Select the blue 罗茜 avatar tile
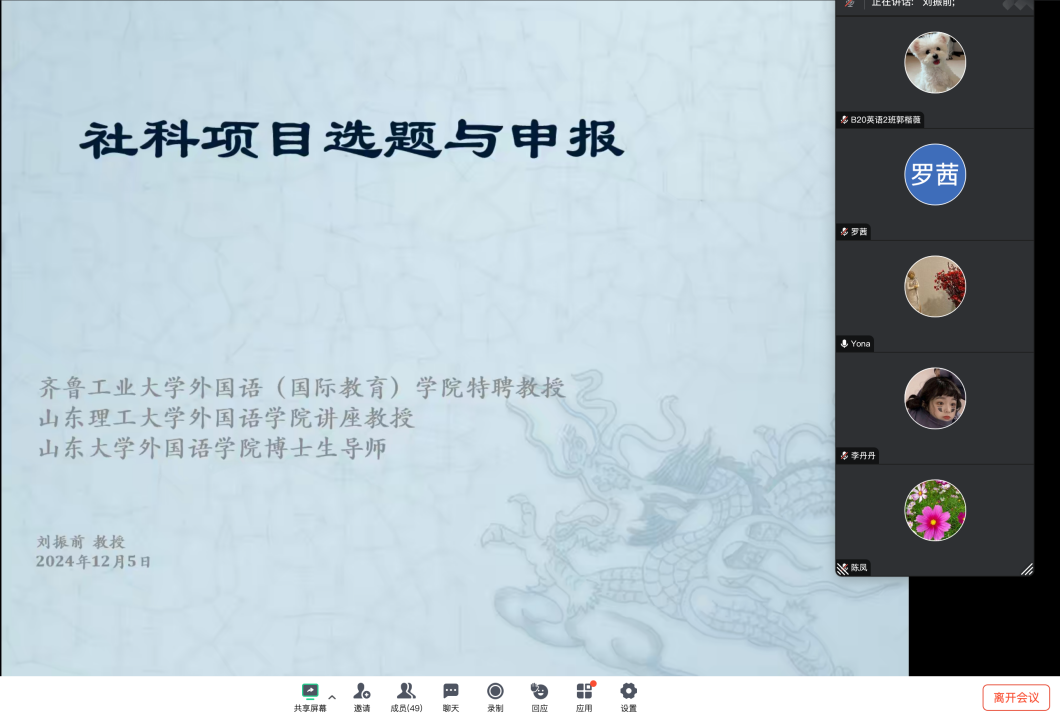 pyautogui.click(x=935, y=174)
